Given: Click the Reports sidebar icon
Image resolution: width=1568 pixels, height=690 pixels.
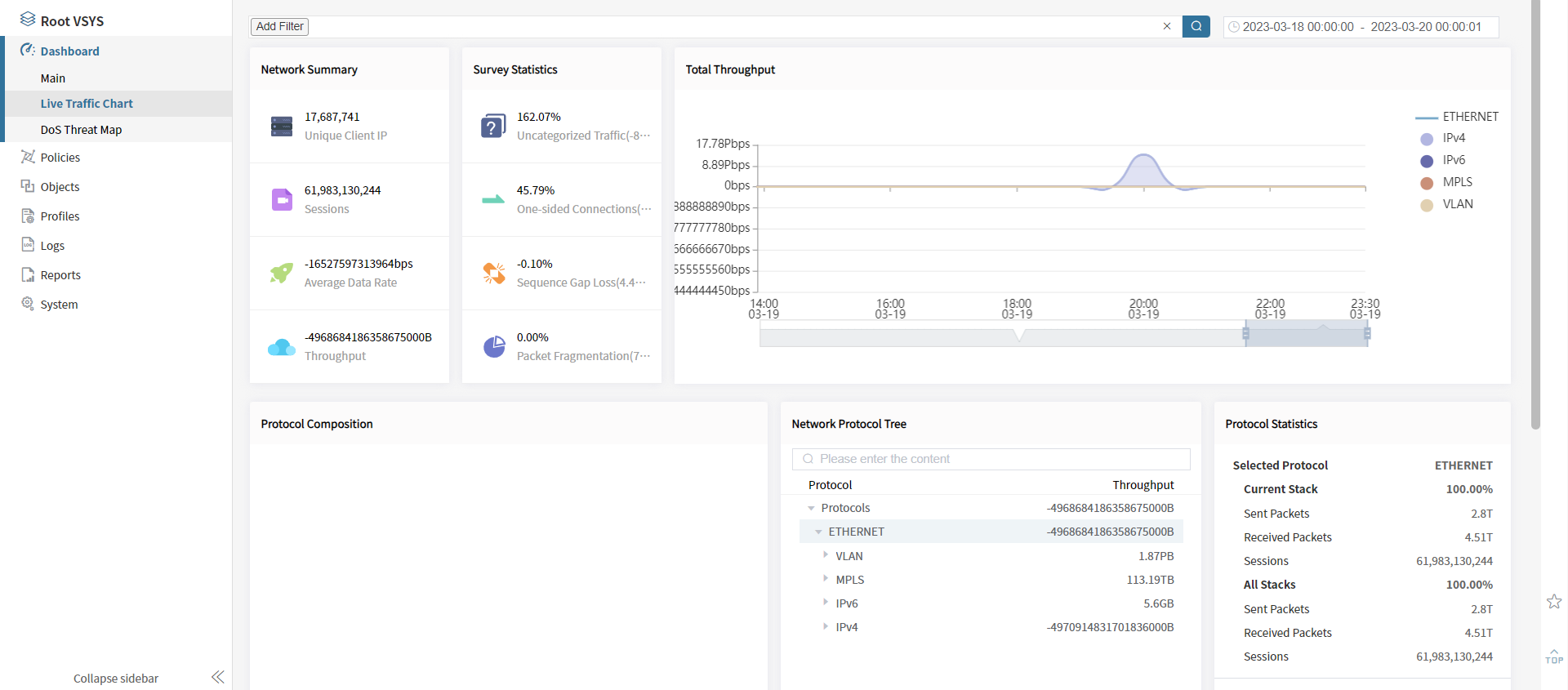Looking at the screenshot, I should pyautogui.click(x=28, y=274).
